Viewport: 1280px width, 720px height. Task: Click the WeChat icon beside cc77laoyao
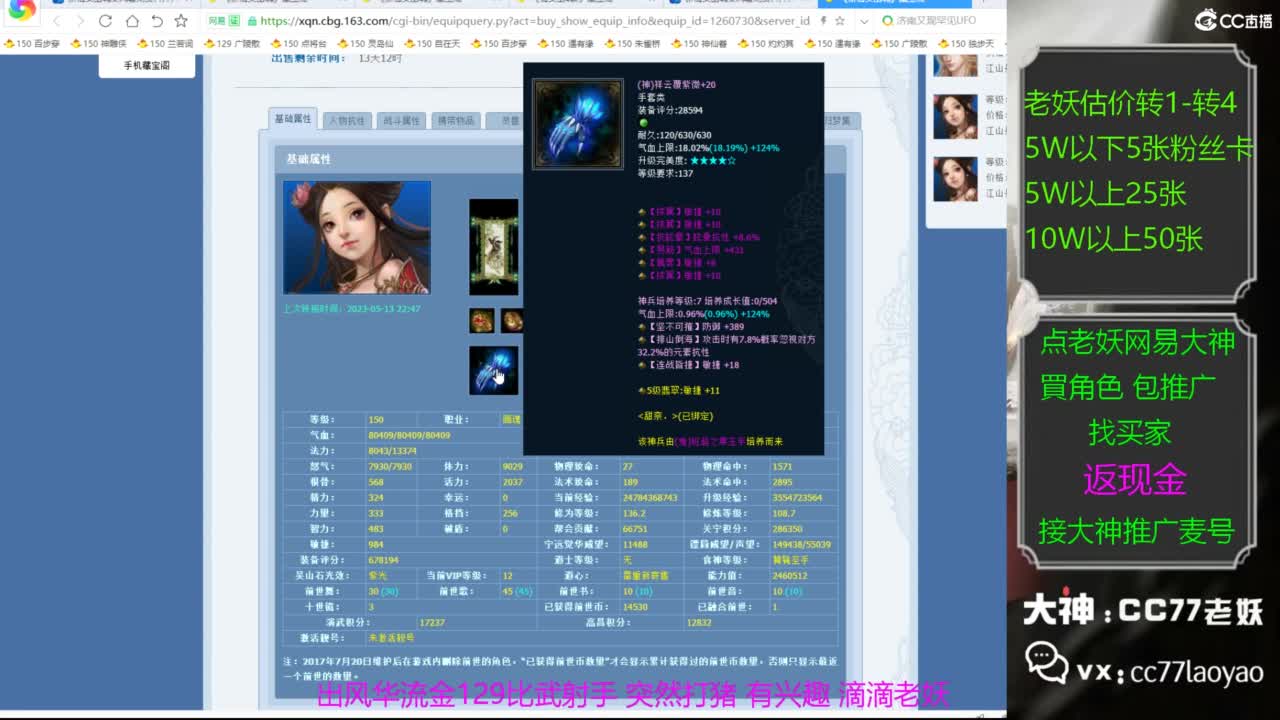(1047, 664)
